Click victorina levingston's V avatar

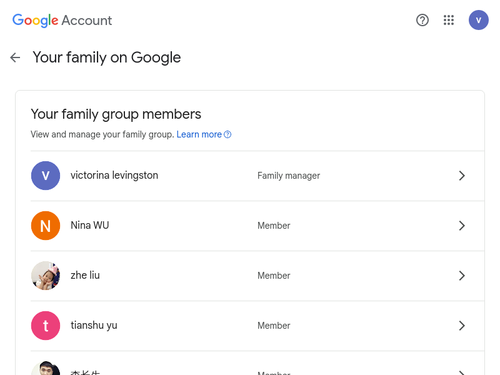tap(46, 176)
